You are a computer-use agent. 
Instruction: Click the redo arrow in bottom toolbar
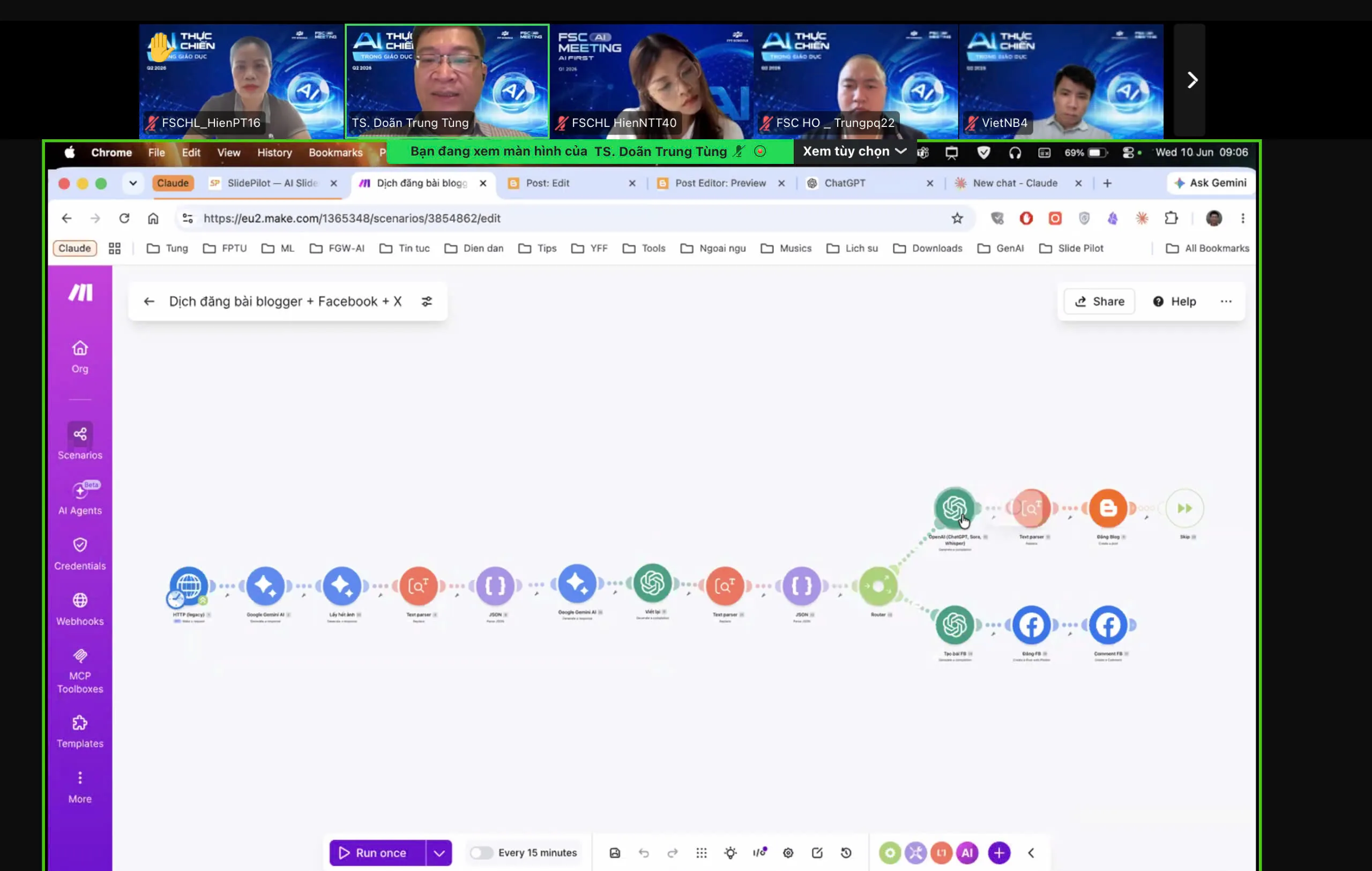[x=672, y=853]
